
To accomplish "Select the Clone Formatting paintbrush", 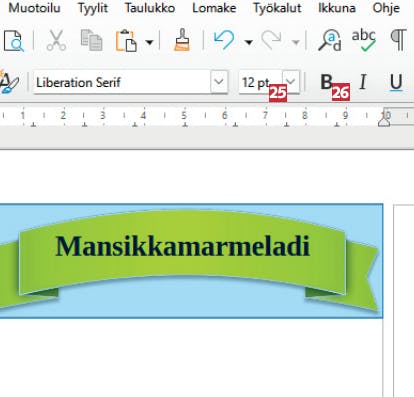I will [182, 40].
